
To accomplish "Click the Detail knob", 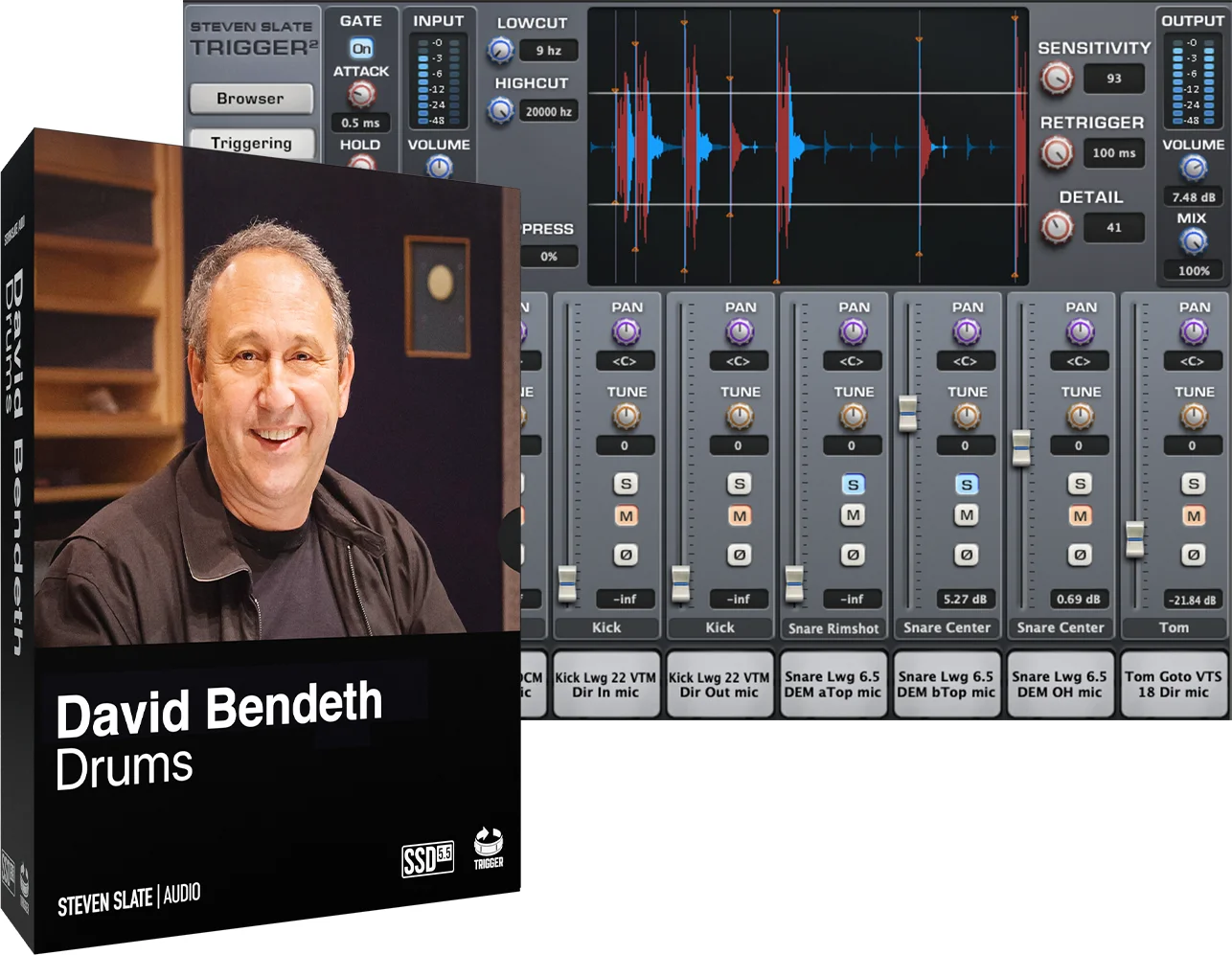I will tap(1057, 227).
